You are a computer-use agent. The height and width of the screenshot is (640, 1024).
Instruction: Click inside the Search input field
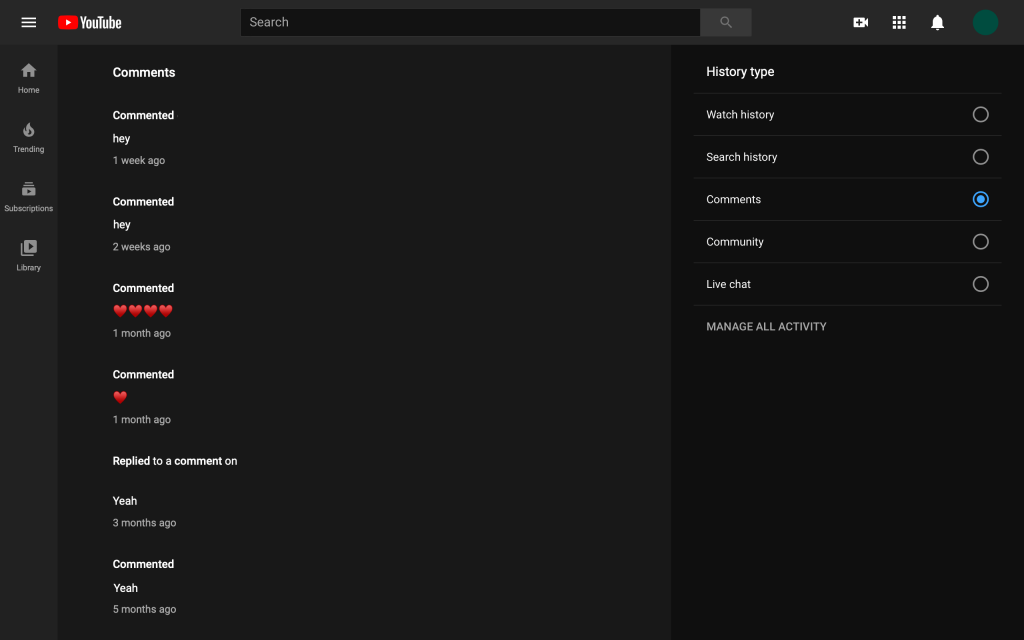click(470, 22)
